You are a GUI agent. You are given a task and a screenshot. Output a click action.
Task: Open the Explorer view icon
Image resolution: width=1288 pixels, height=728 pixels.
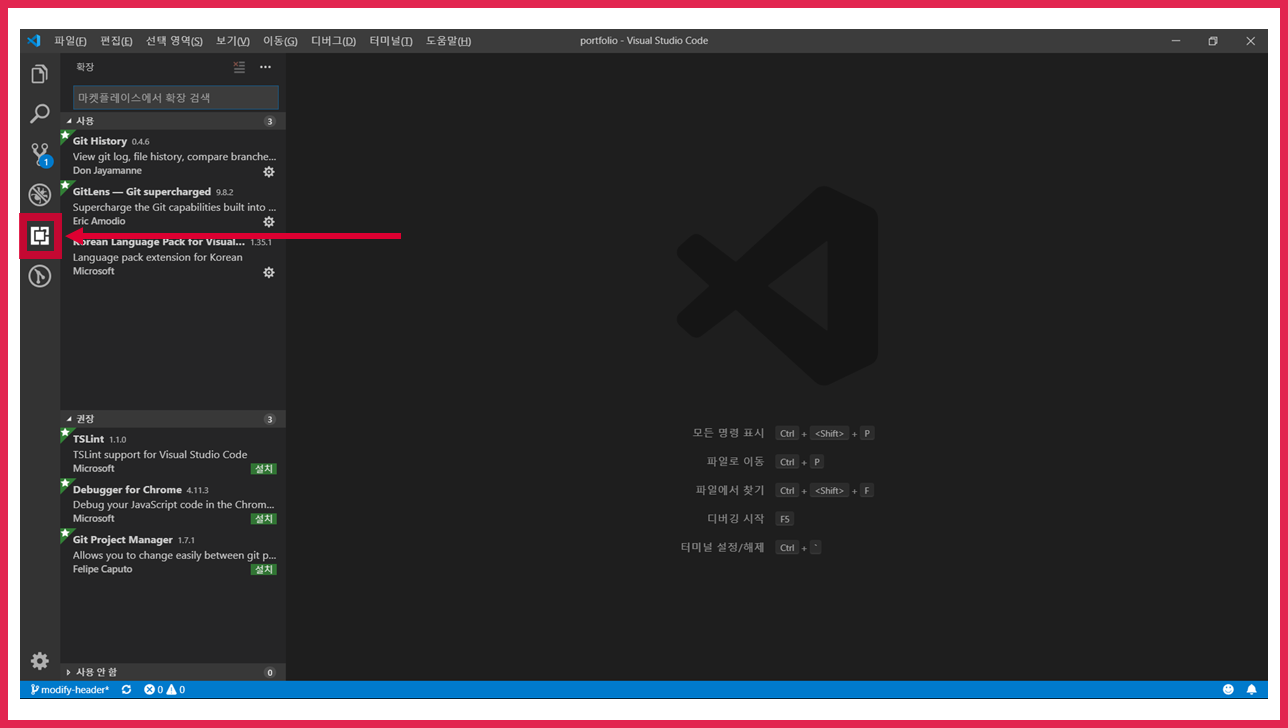(x=40, y=74)
